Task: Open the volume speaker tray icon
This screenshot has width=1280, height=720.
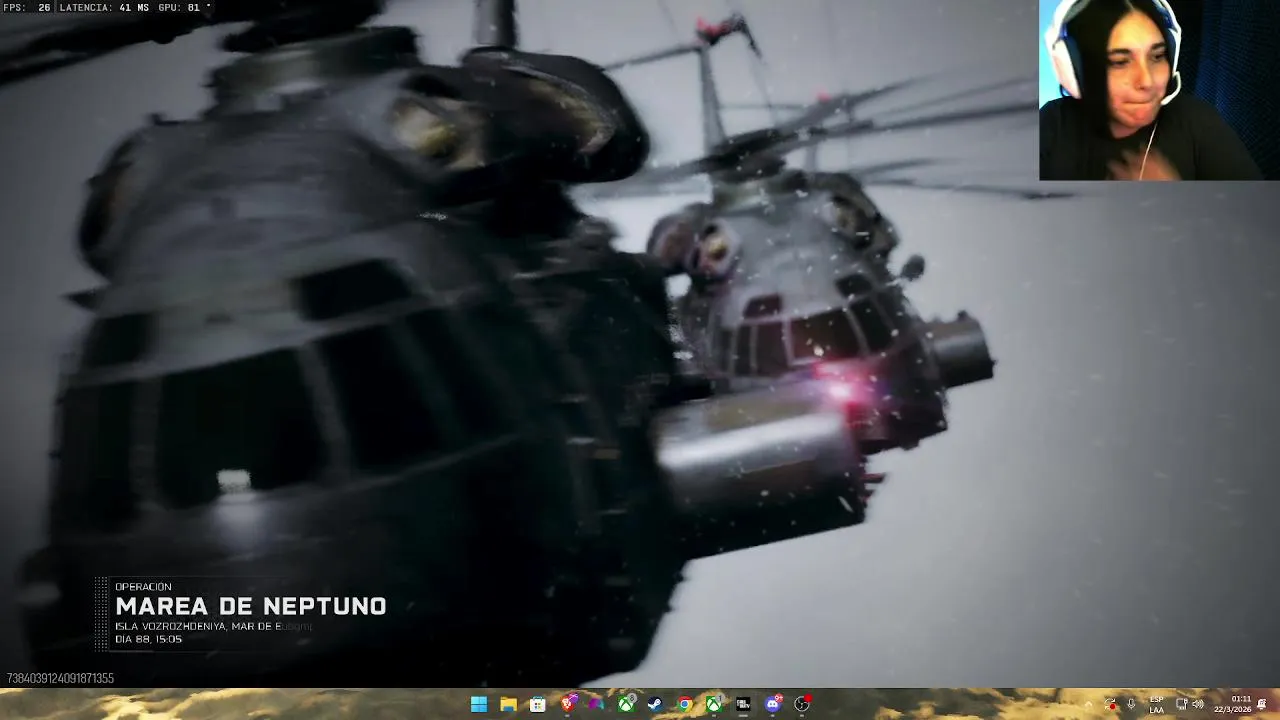Action: pos(1198,704)
